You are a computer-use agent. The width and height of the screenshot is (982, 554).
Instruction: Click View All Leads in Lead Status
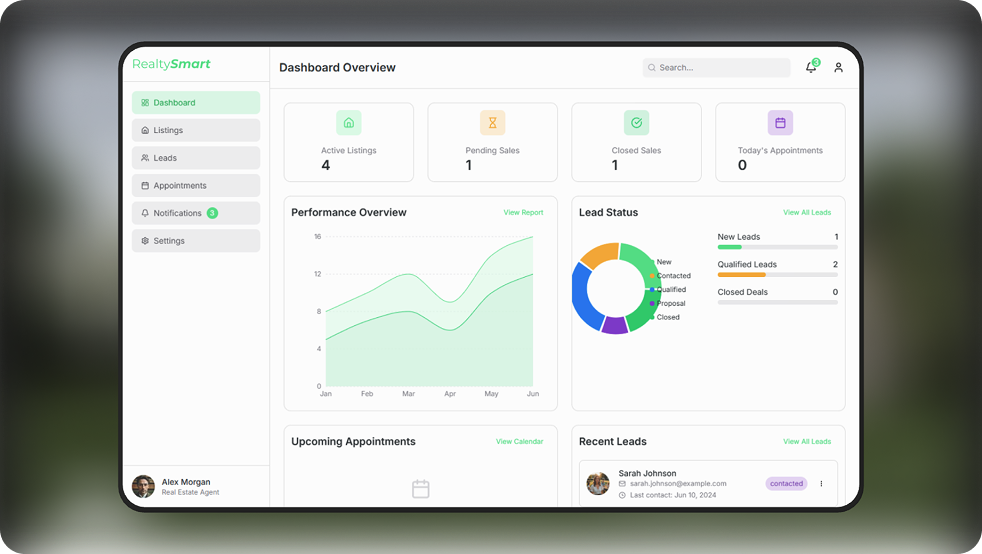(x=806, y=213)
